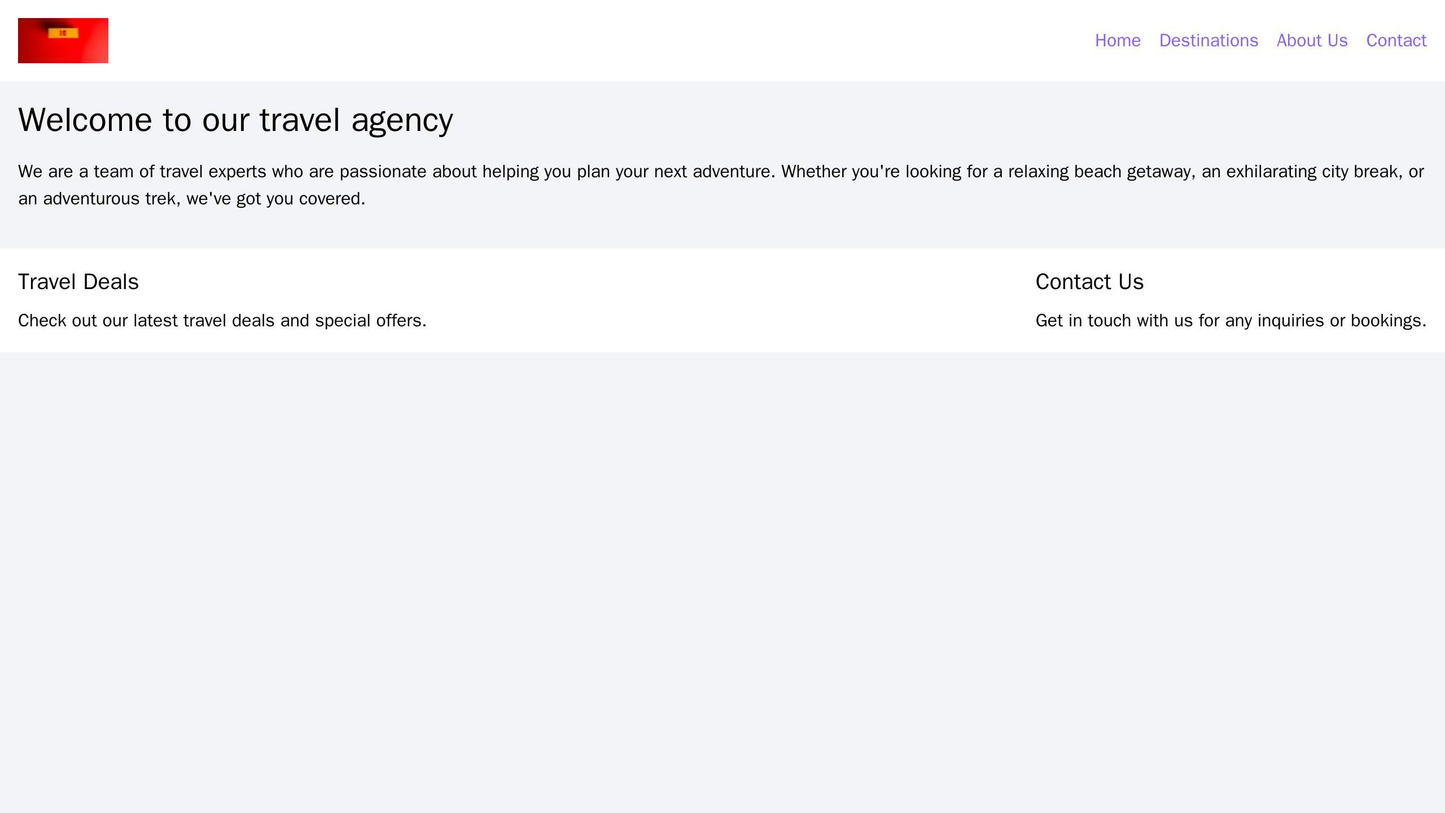
Task: Select the Contact Us heading
Action: tap(1089, 282)
